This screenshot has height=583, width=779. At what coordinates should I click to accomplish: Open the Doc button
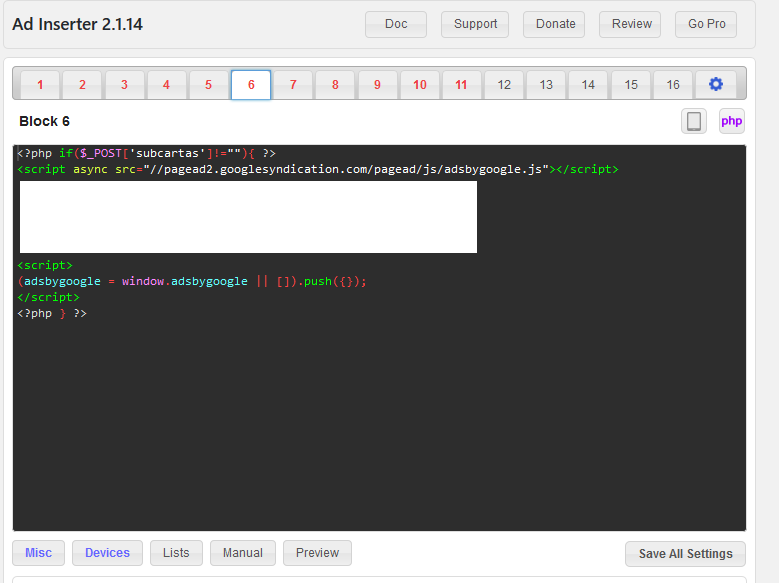[x=396, y=24]
